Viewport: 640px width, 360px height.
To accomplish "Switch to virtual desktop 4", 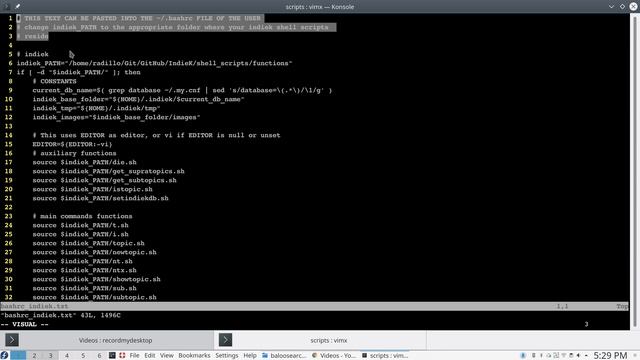I will point(67,356).
